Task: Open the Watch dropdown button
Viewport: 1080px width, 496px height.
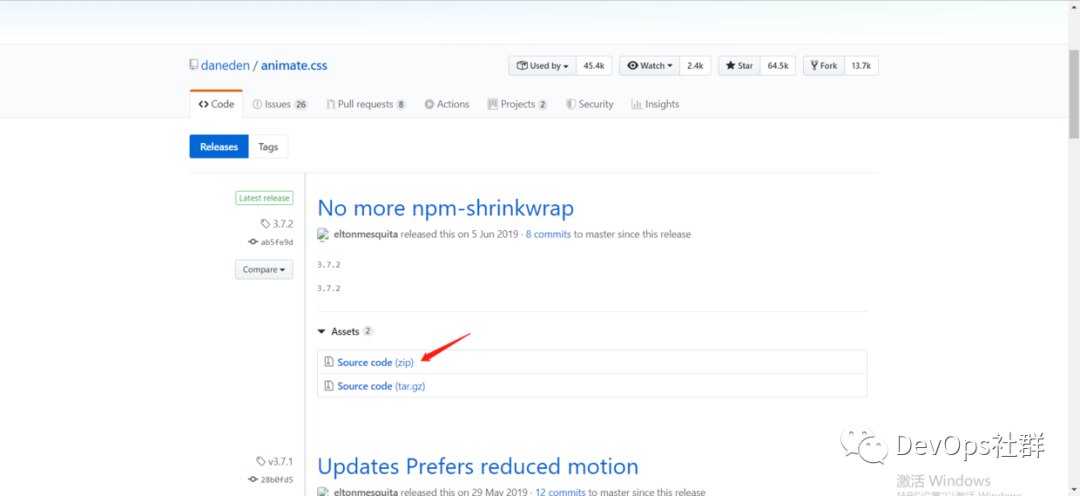Action: 650,66
